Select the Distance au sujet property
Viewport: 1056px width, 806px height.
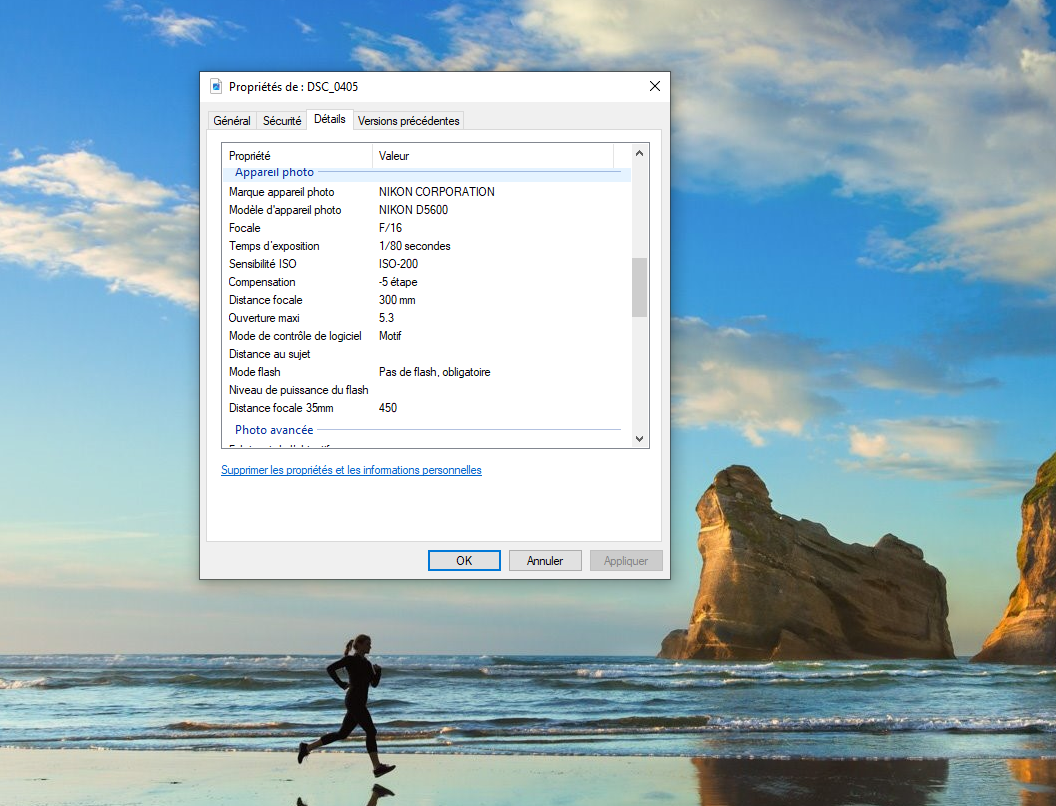269,354
